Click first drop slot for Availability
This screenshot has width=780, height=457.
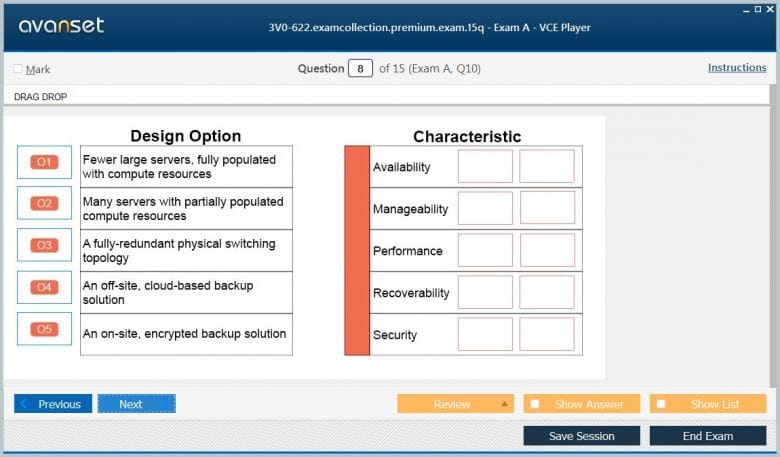(485, 166)
